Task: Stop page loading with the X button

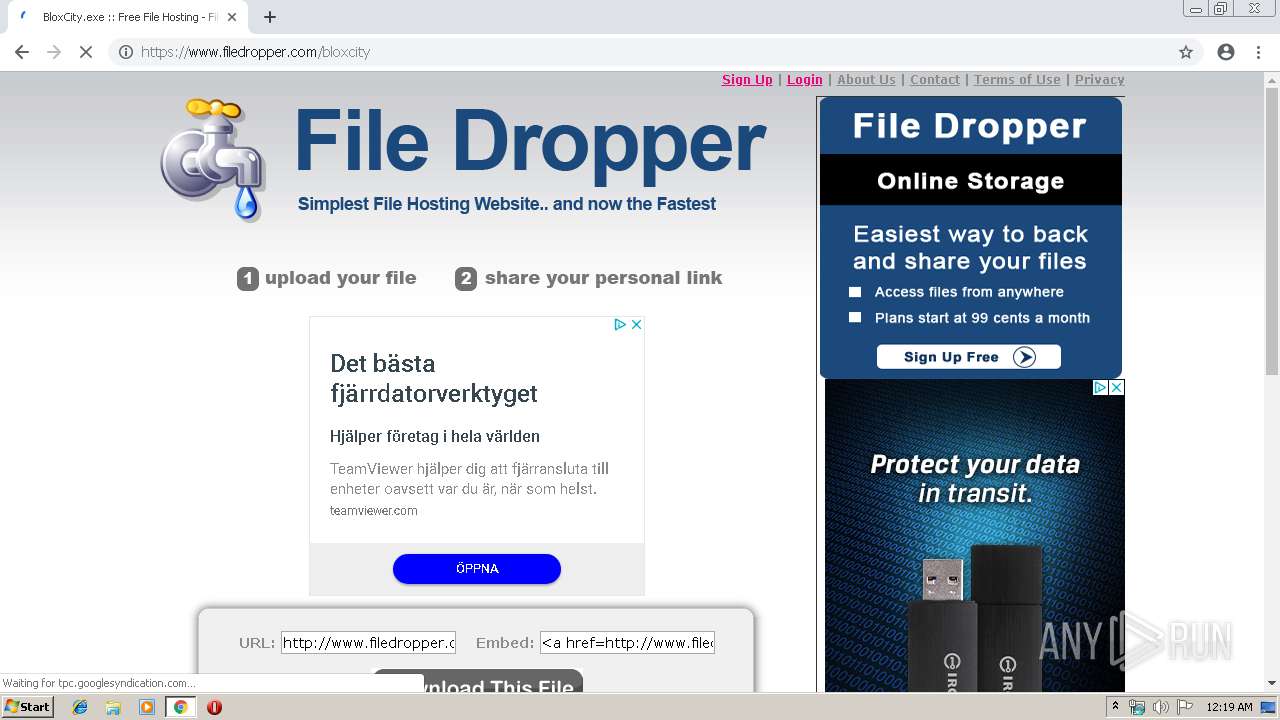Action: pos(86,52)
